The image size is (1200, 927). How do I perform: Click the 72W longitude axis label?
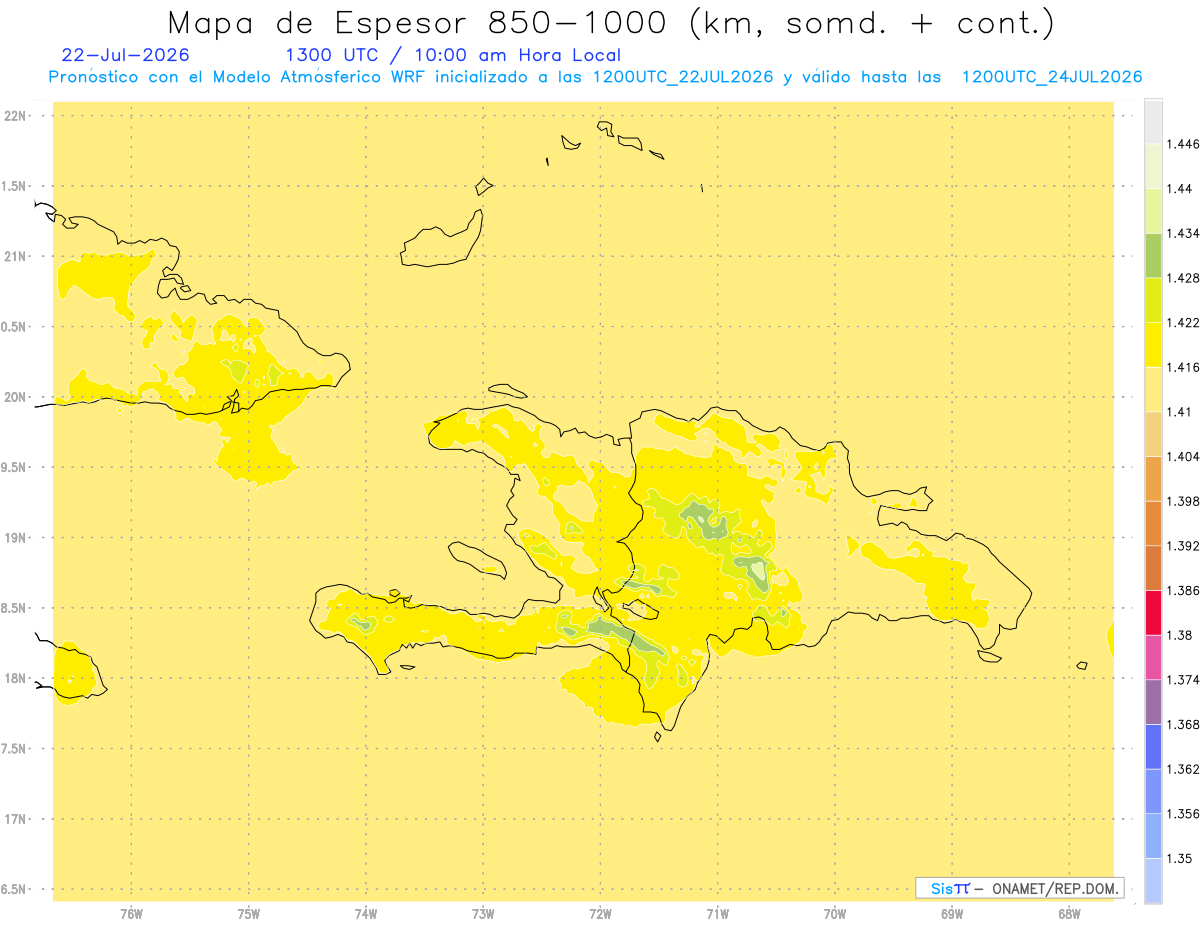pos(600,913)
